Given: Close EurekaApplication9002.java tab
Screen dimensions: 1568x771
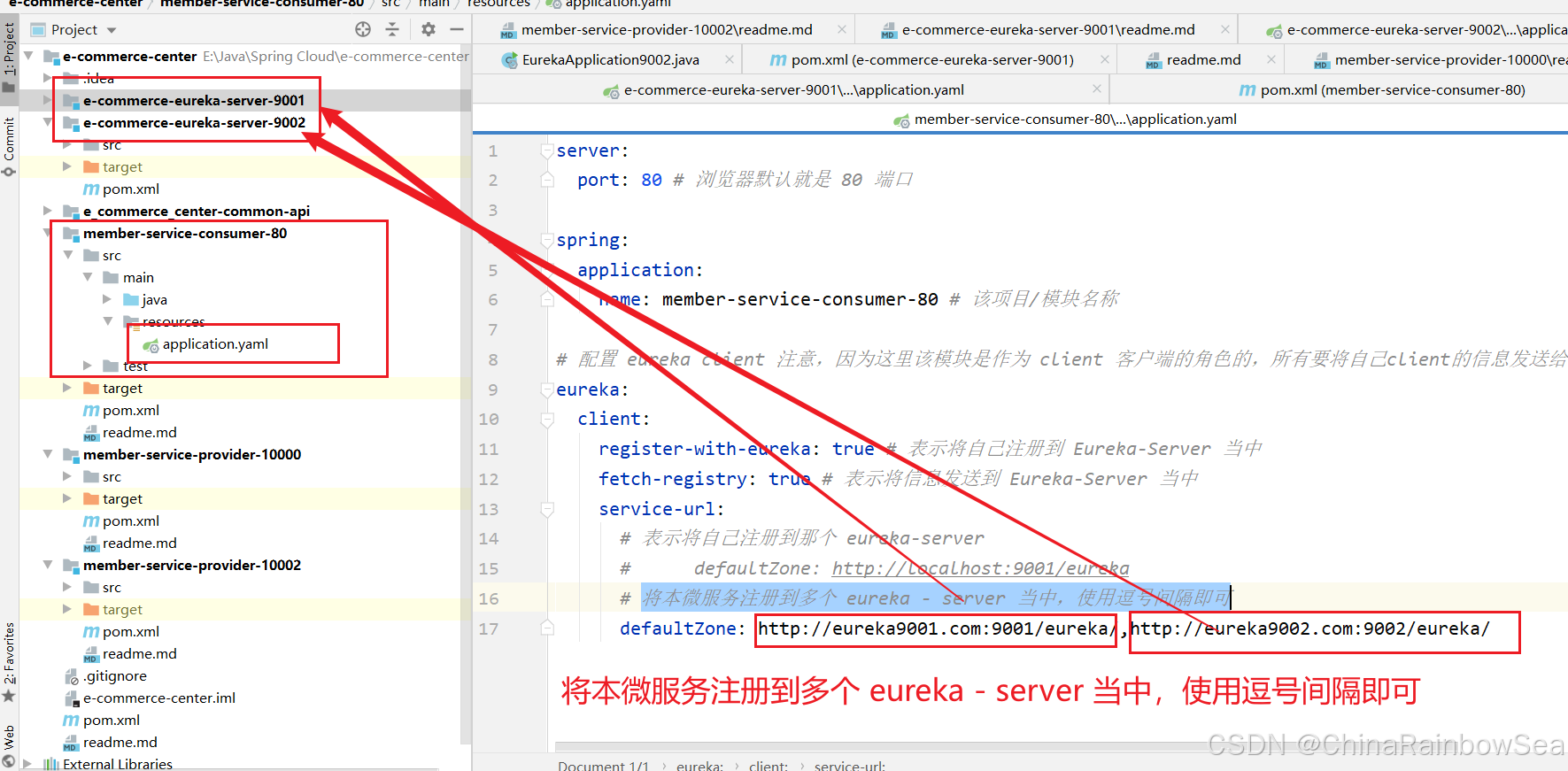Looking at the screenshot, I should 730,59.
